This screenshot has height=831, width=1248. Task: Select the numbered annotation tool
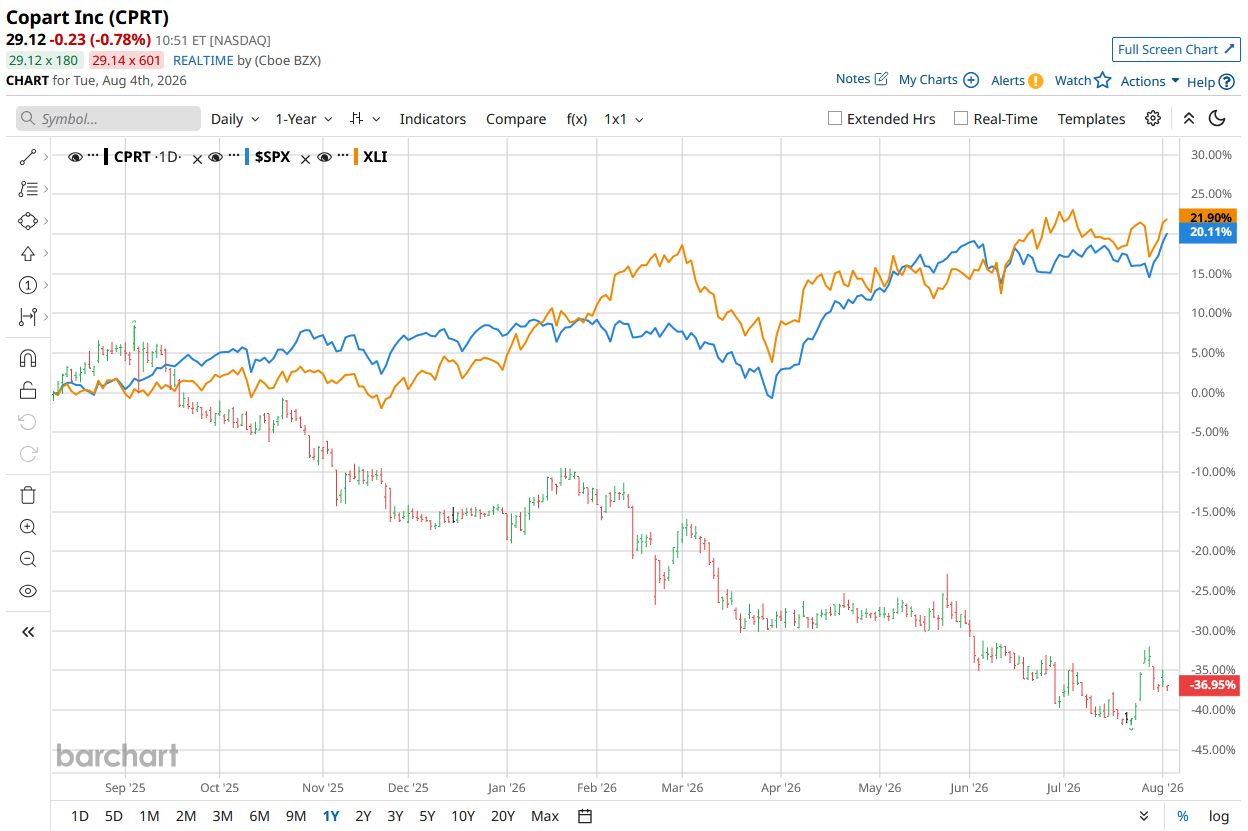[x=28, y=285]
